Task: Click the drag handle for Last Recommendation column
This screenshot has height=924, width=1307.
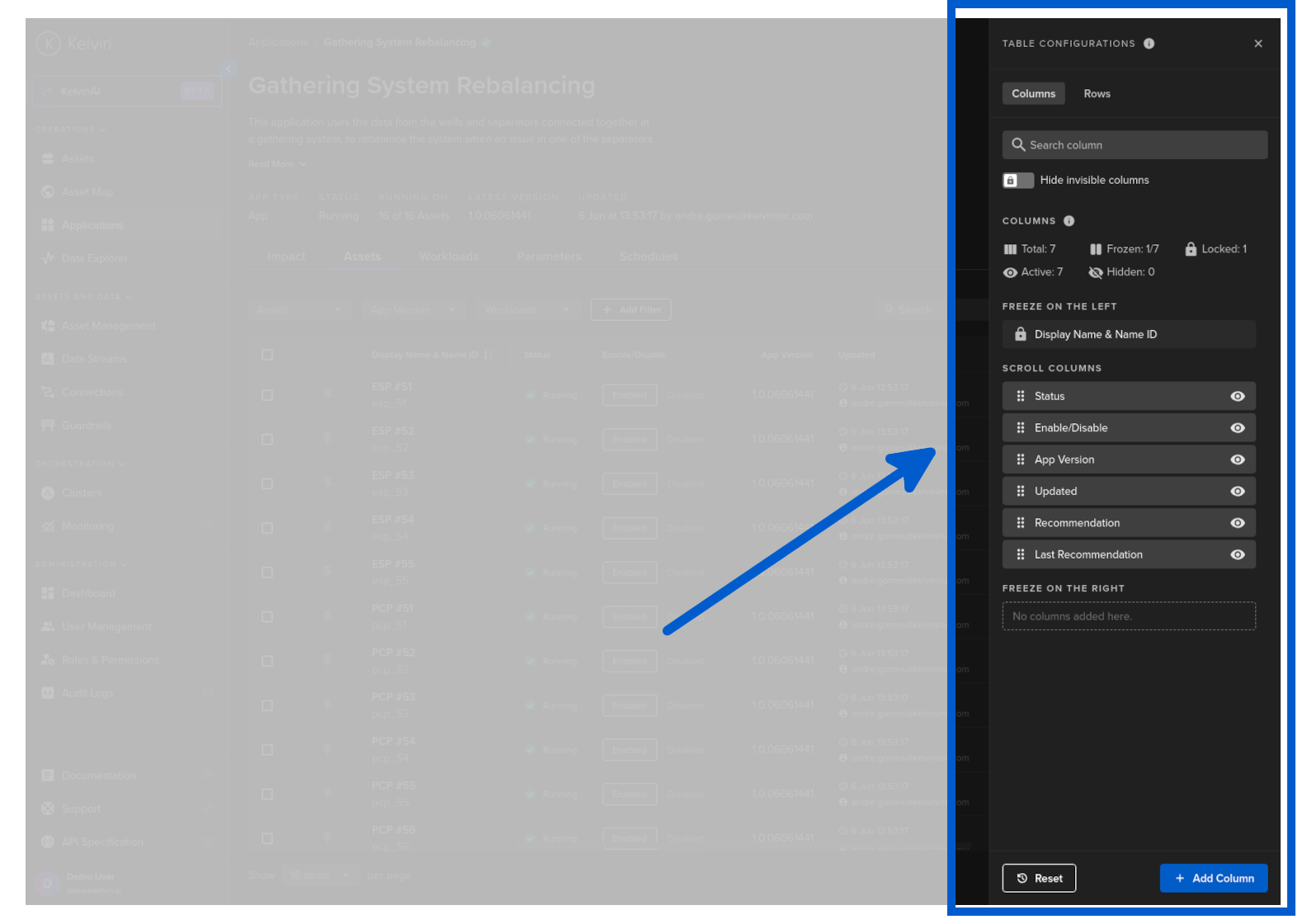Action: coord(1021,555)
